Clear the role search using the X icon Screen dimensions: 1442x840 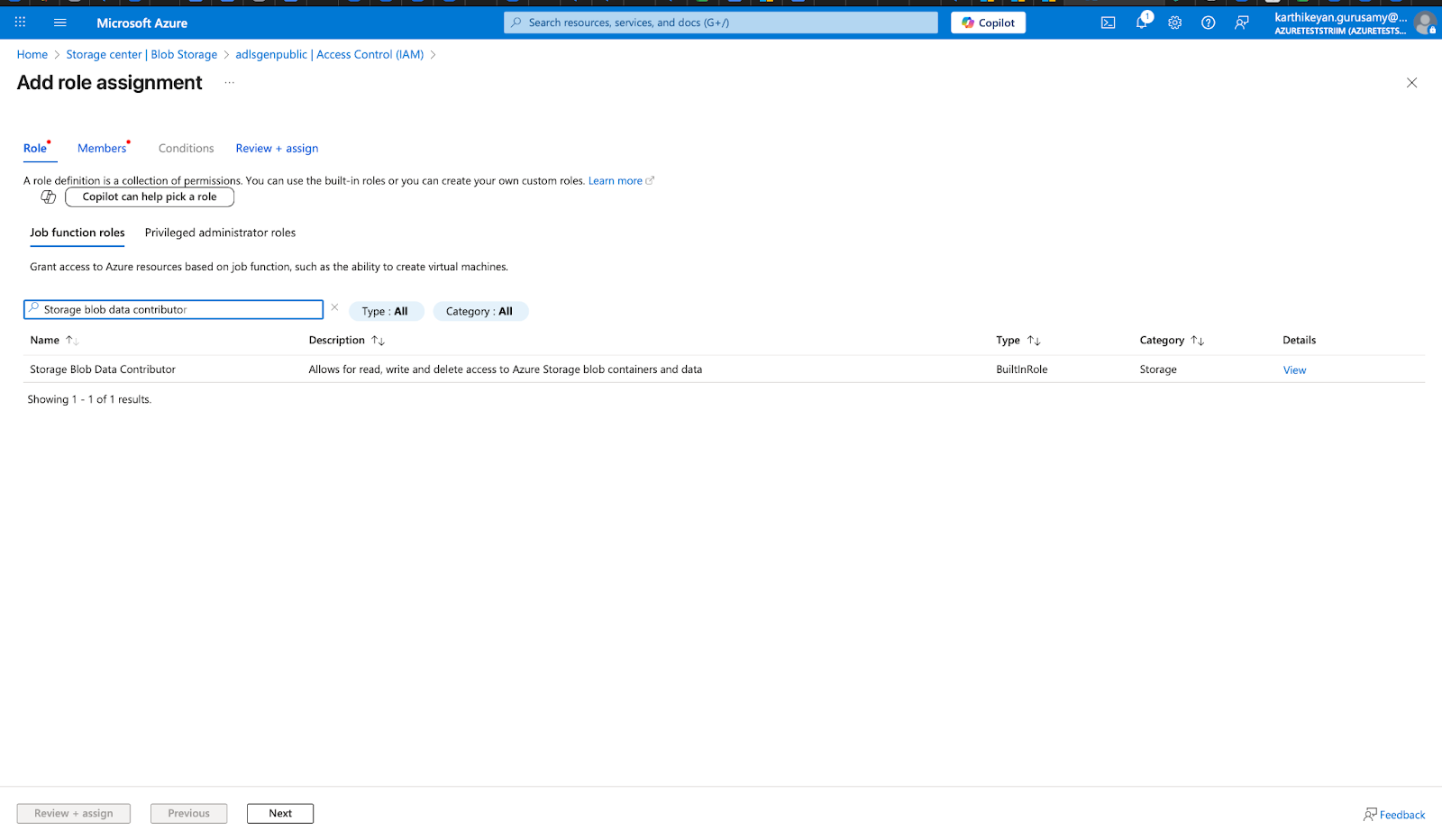[x=334, y=306]
